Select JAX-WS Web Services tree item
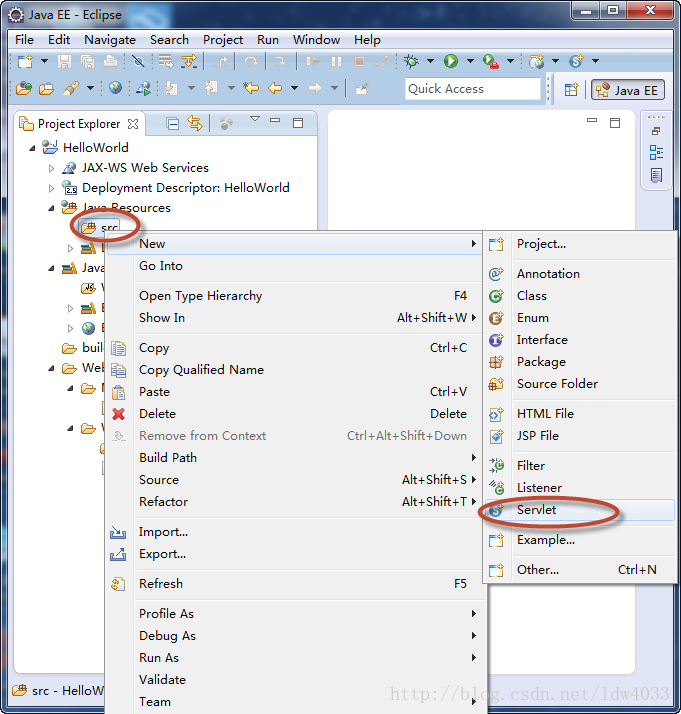Image resolution: width=681 pixels, height=714 pixels. click(x=145, y=168)
